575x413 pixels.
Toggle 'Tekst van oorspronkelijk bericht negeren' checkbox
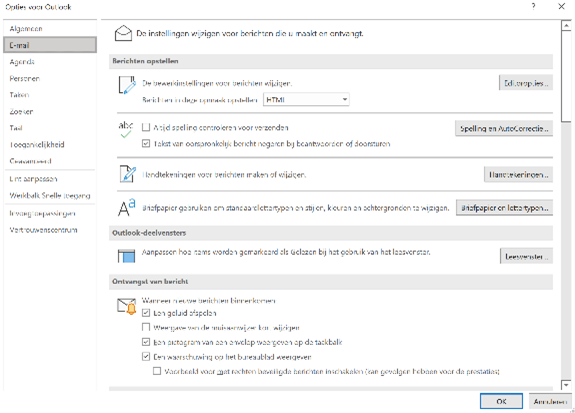coord(146,143)
